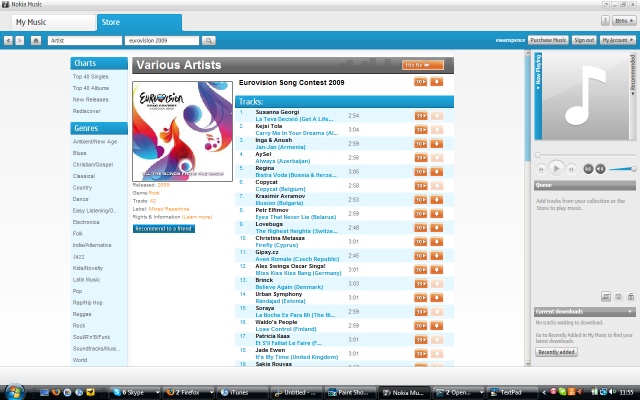Expand the My Account dropdown
Image resolution: width=640 pixels, height=400 pixels.
coord(617,40)
